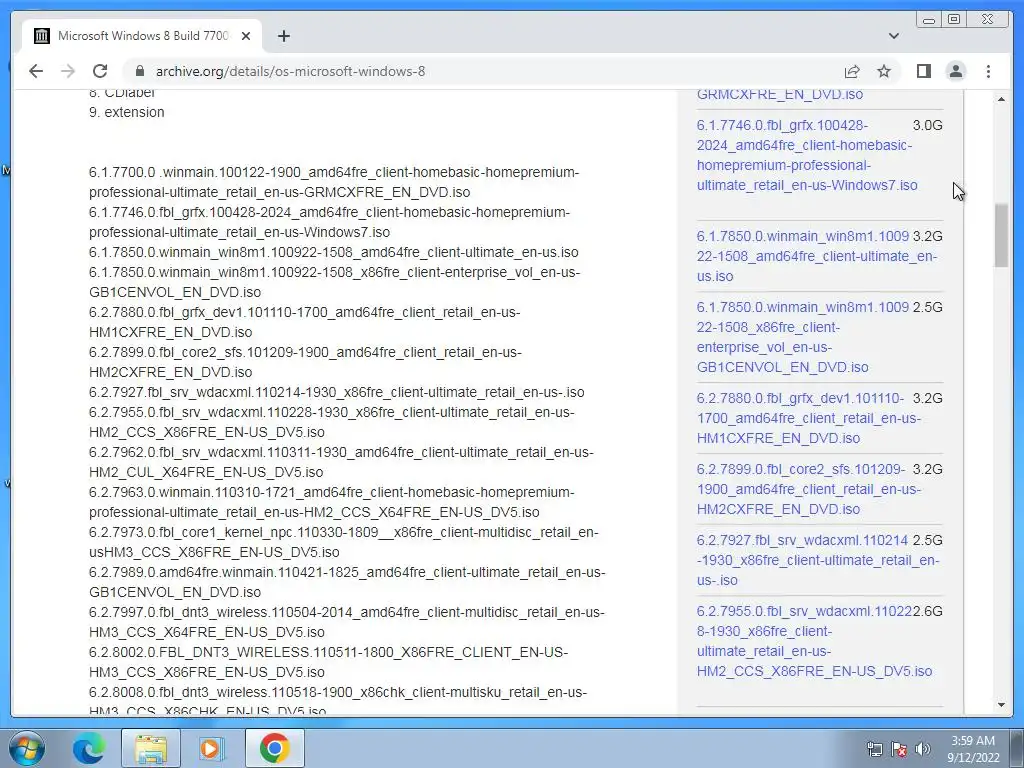
Task: Open Chrome's three-dot menu
Action: [x=988, y=71]
